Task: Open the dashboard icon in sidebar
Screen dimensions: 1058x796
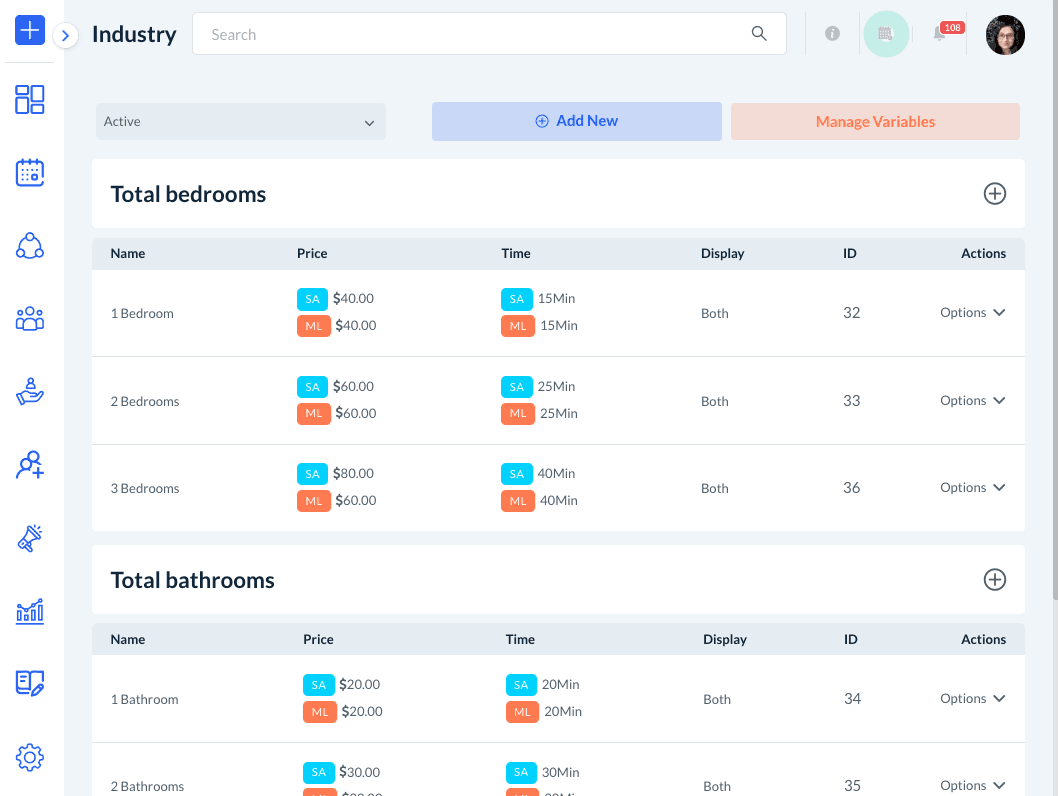Action: click(30, 99)
